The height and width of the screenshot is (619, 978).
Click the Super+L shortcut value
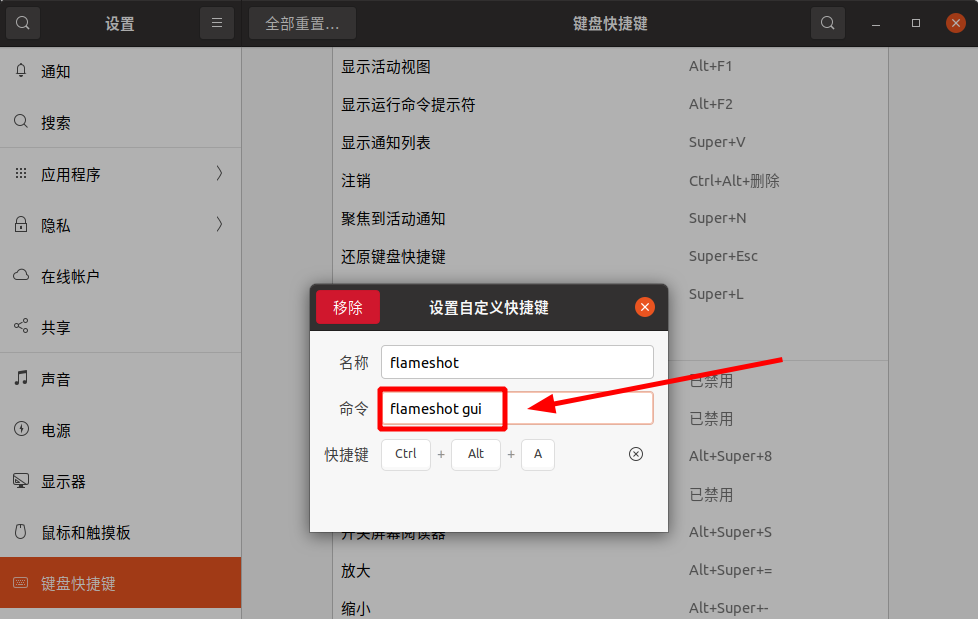click(x=716, y=294)
